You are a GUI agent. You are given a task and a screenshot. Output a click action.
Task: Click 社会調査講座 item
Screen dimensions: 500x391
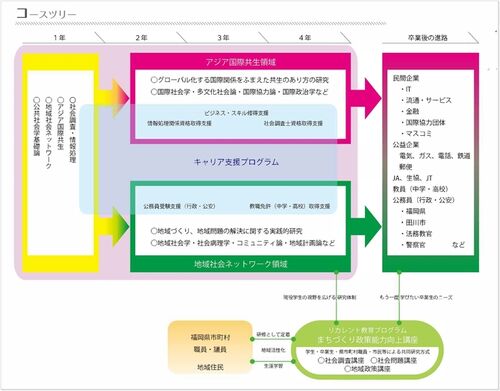coord(341,360)
